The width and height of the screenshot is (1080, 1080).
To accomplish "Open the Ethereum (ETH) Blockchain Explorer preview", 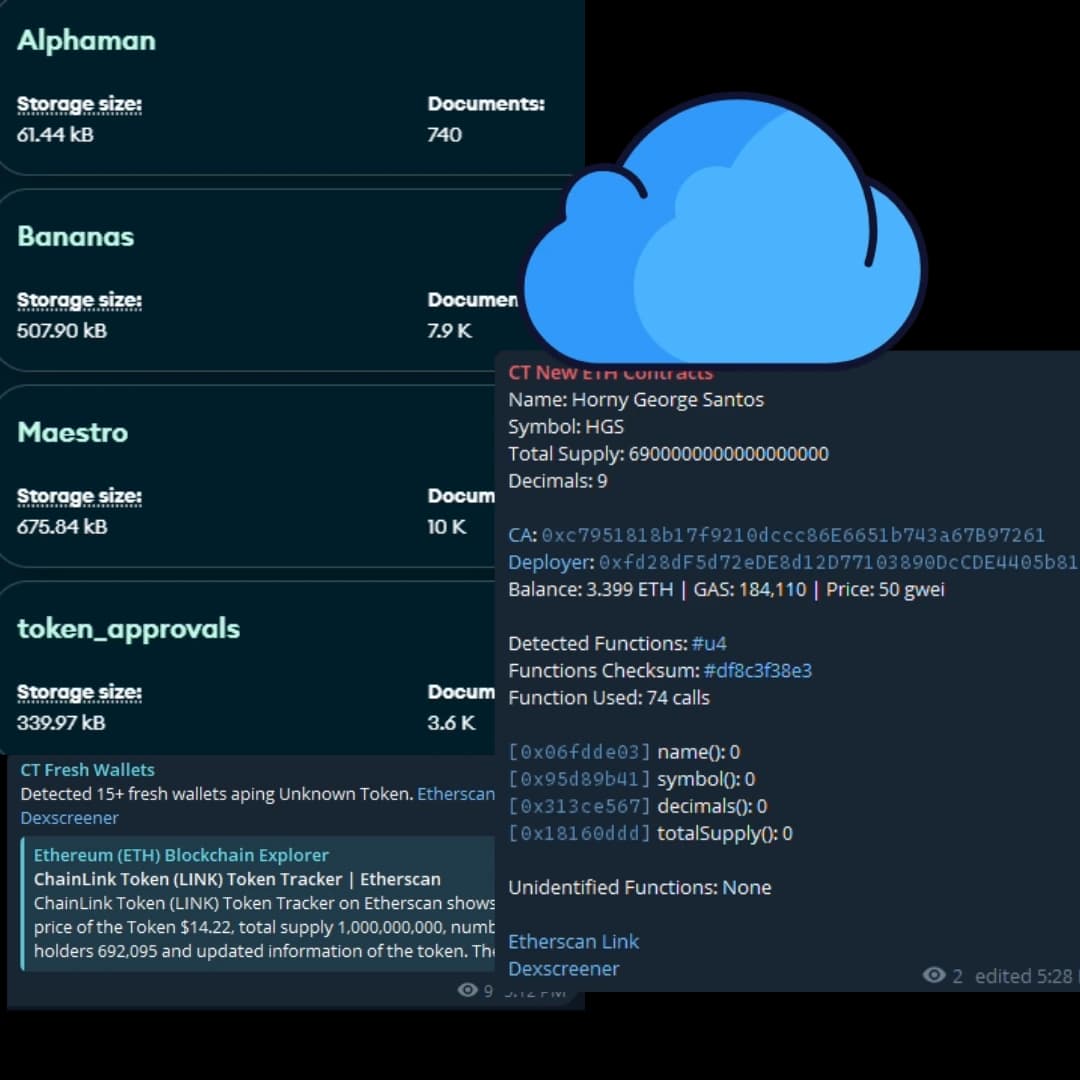I will click(181, 855).
